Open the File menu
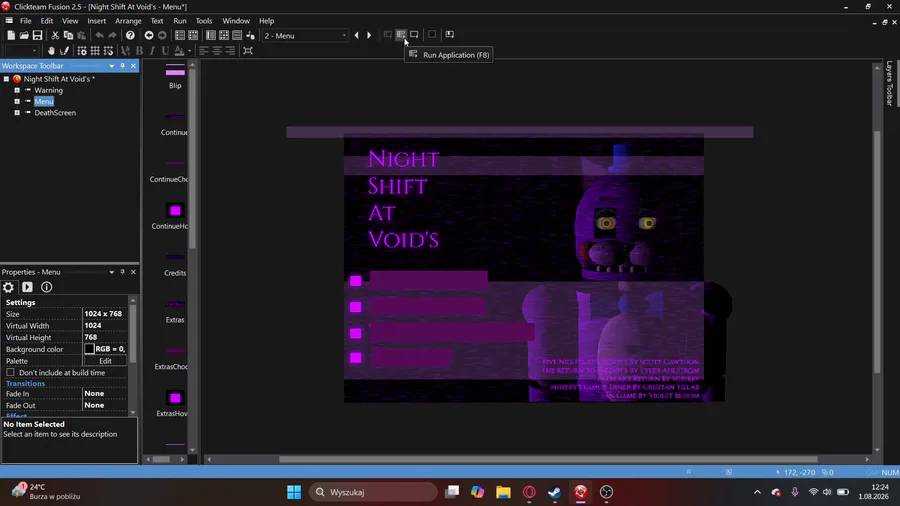Image resolution: width=900 pixels, height=506 pixels. click(x=26, y=21)
